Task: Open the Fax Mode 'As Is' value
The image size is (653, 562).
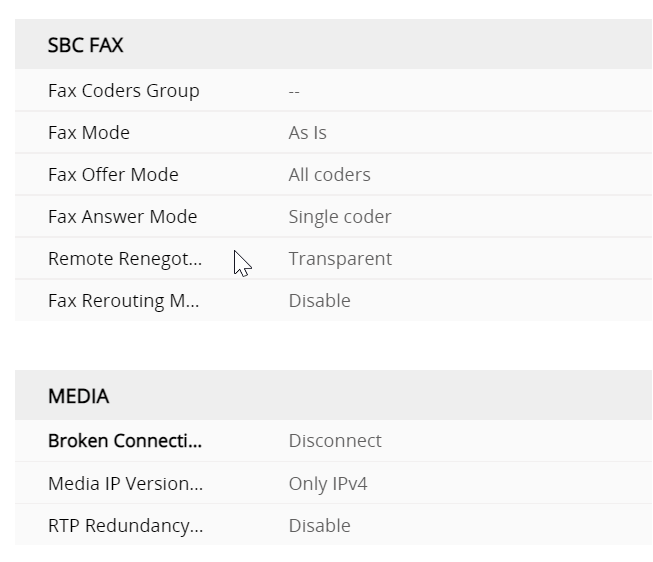Action: tap(307, 133)
